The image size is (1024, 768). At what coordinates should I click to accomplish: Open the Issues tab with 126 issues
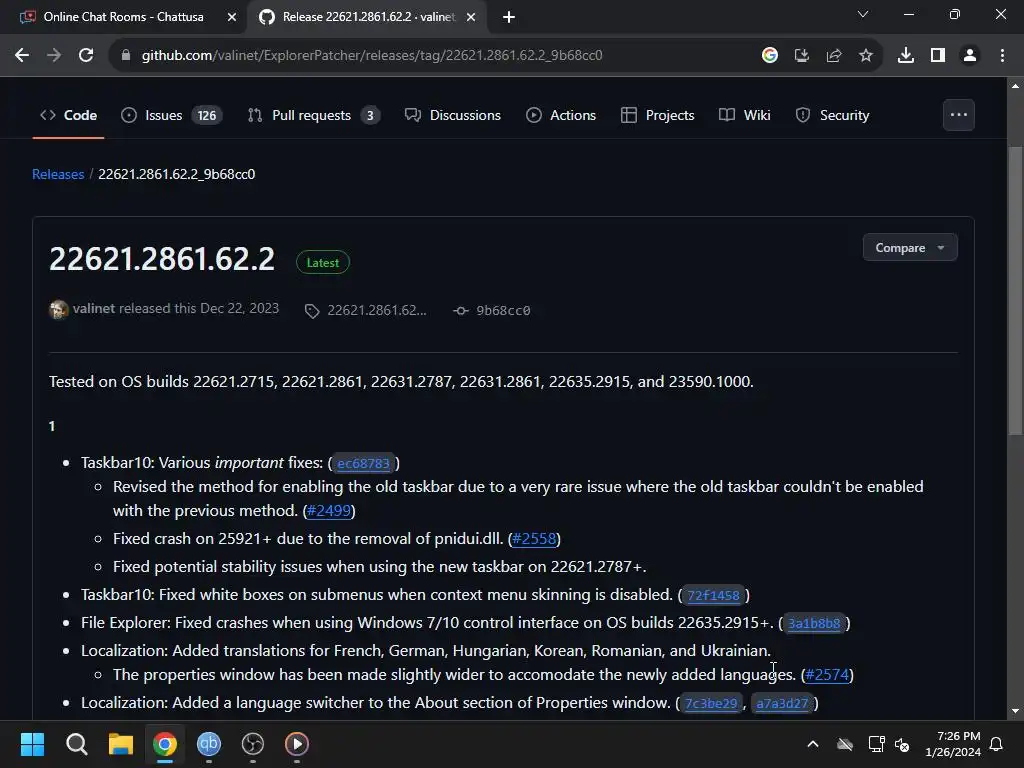click(171, 116)
